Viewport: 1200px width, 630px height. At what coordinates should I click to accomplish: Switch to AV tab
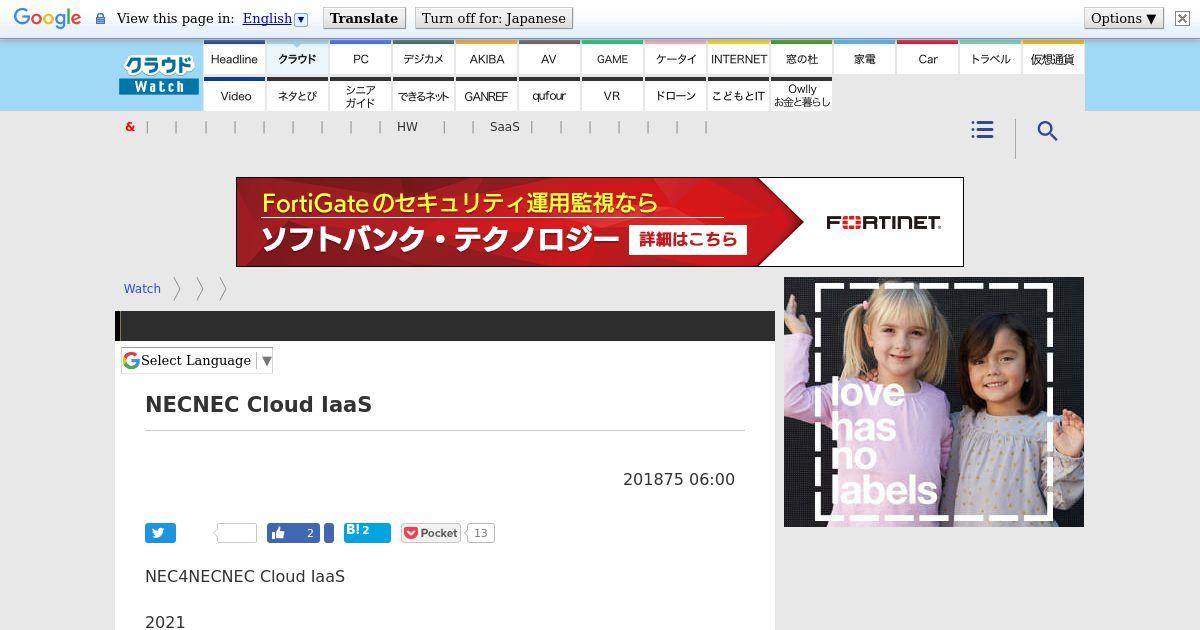[x=549, y=59]
